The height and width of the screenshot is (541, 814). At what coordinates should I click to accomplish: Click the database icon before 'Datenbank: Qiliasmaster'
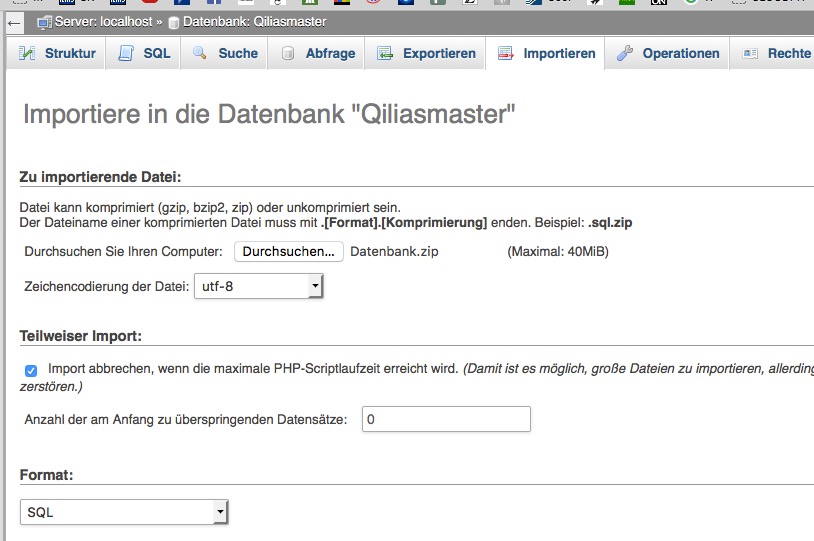(174, 22)
